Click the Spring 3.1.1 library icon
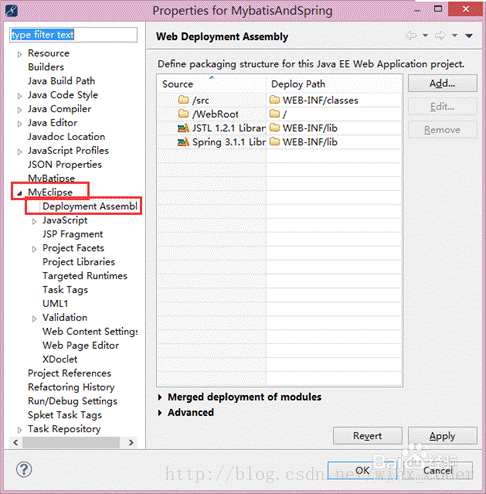Screen dimensions: 486x494 point(183,142)
